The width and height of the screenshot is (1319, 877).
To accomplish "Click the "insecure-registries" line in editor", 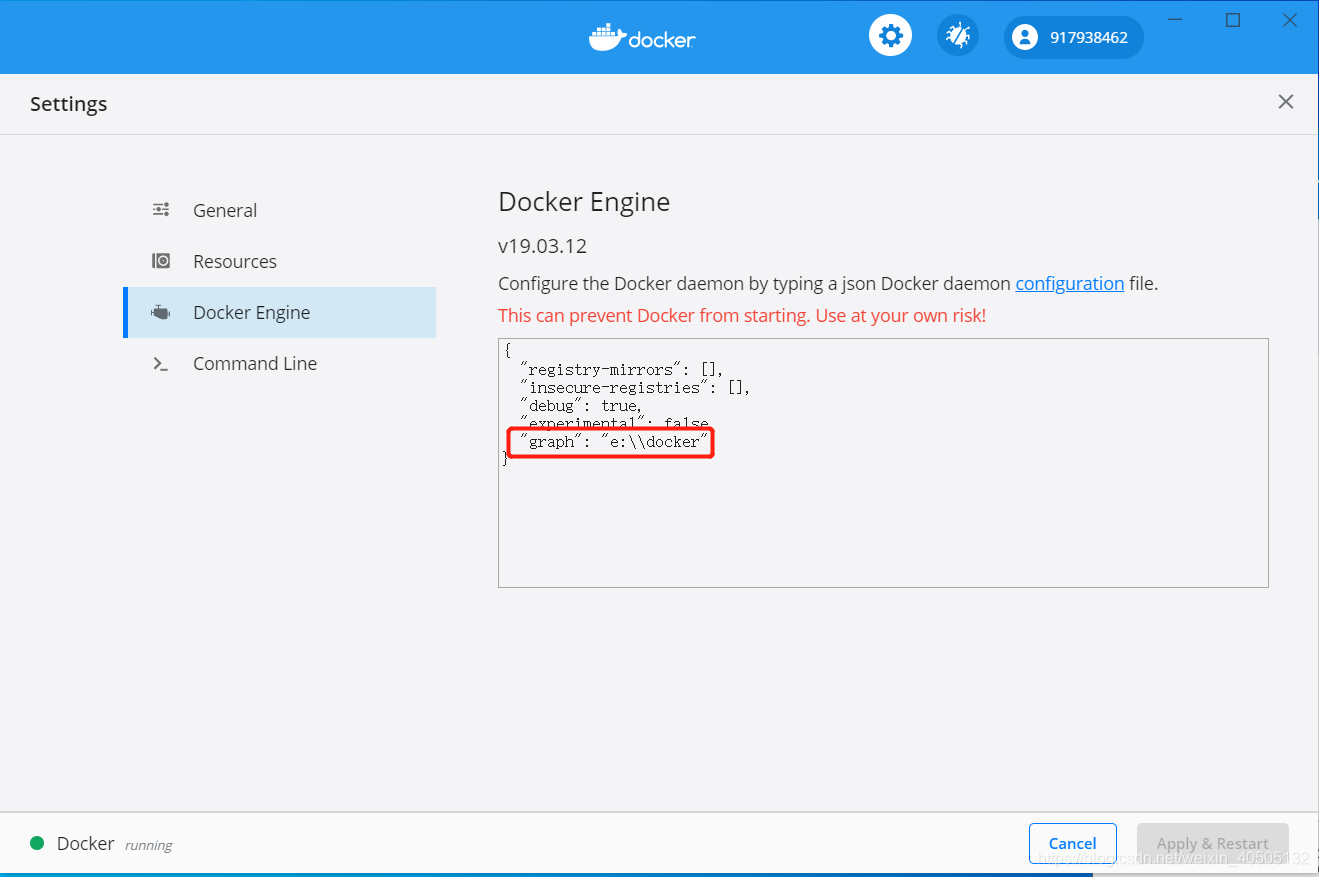I will coord(634,388).
